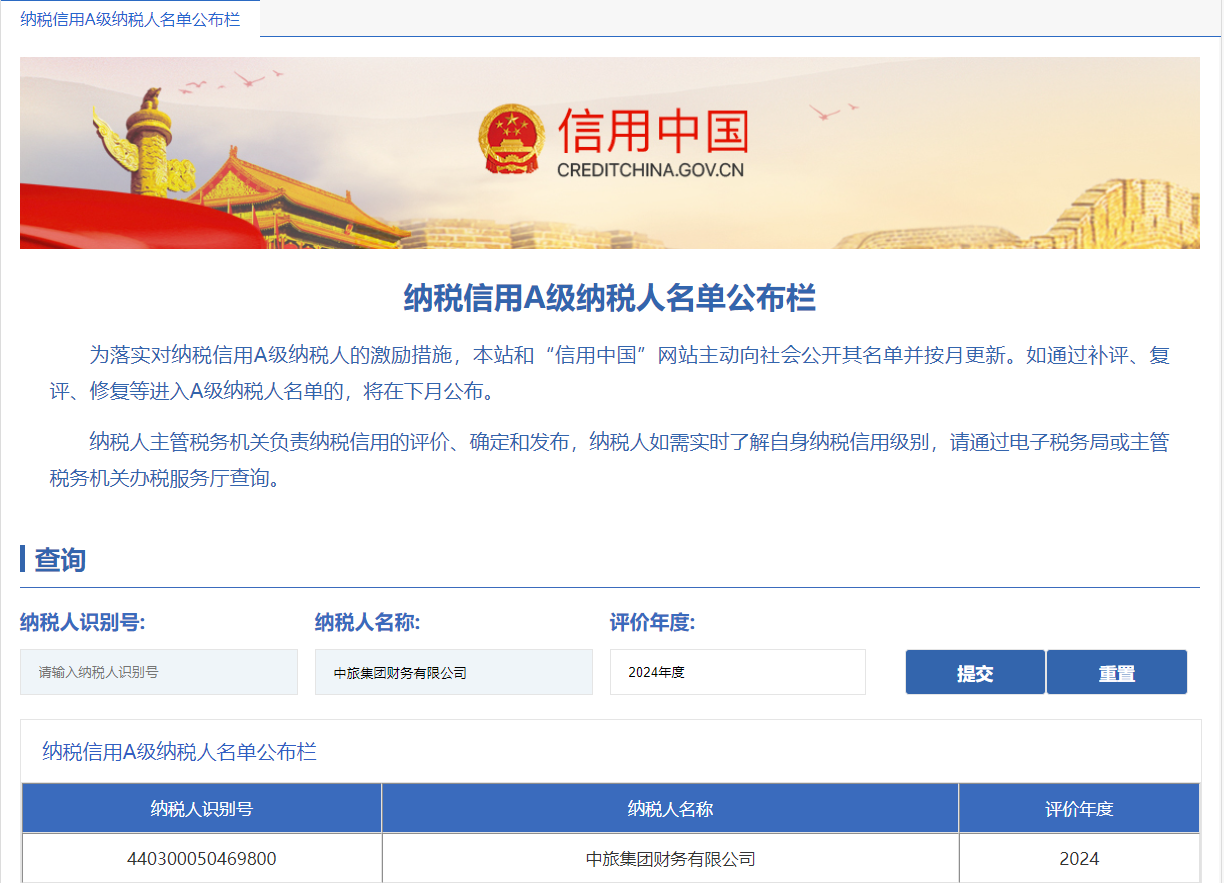Click the 纳税人名称: field label

[368, 623]
